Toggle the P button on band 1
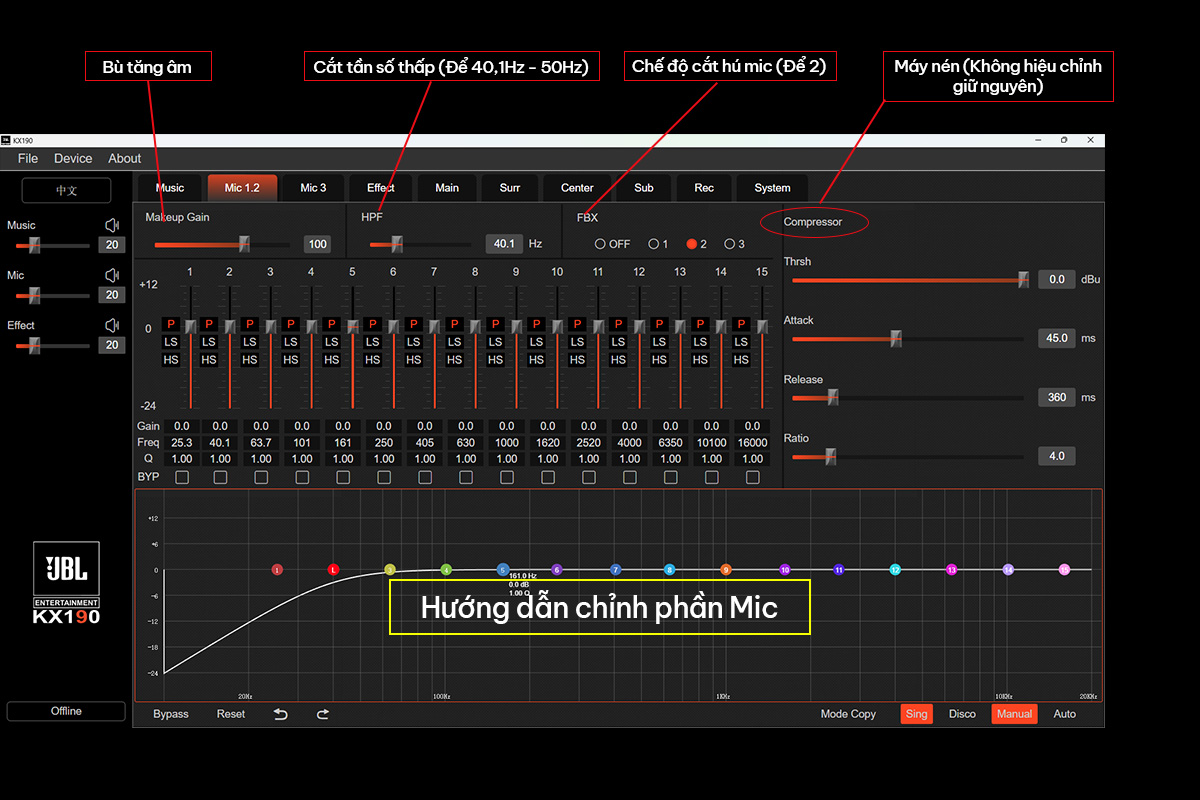1200x800 pixels. (171, 325)
